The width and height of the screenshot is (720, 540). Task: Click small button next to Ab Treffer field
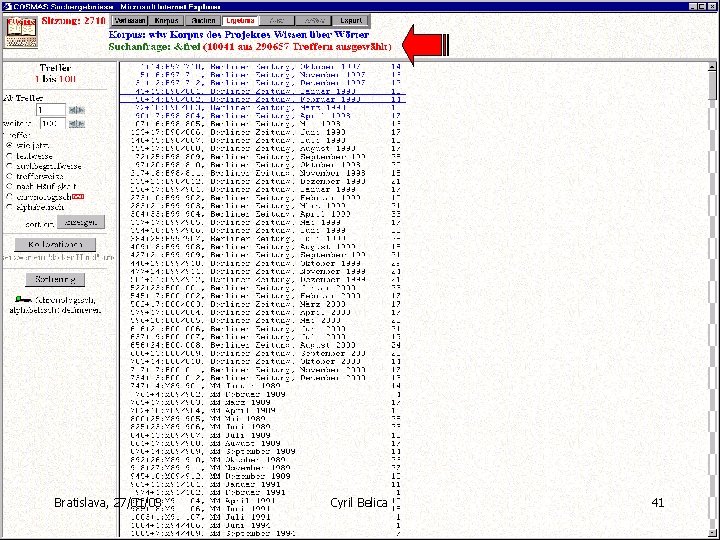(x=77, y=110)
